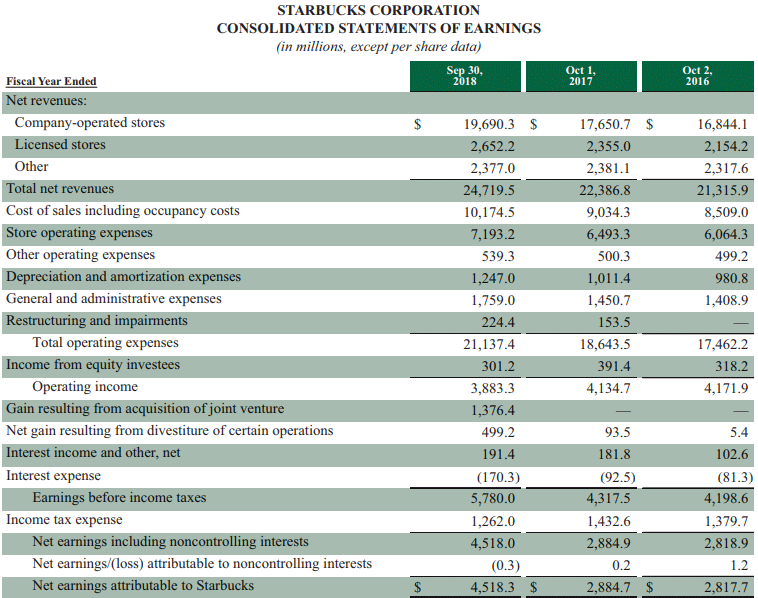This screenshot has width=758, height=598.
Task: Select 'Earnings before income taxes' label
Action: pyautogui.click(x=119, y=497)
